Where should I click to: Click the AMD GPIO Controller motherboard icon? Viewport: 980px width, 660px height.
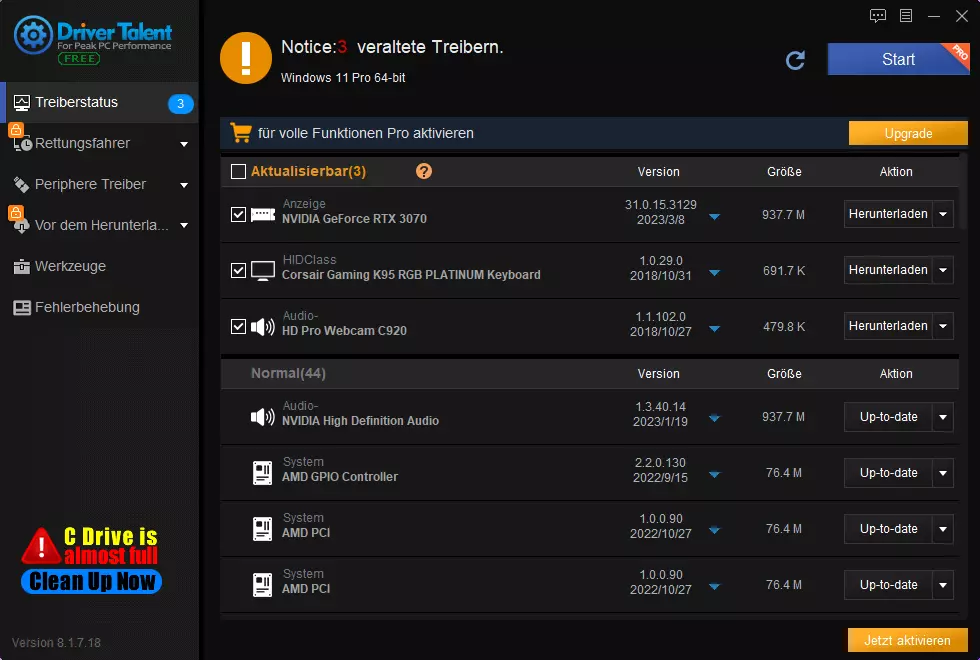point(262,472)
